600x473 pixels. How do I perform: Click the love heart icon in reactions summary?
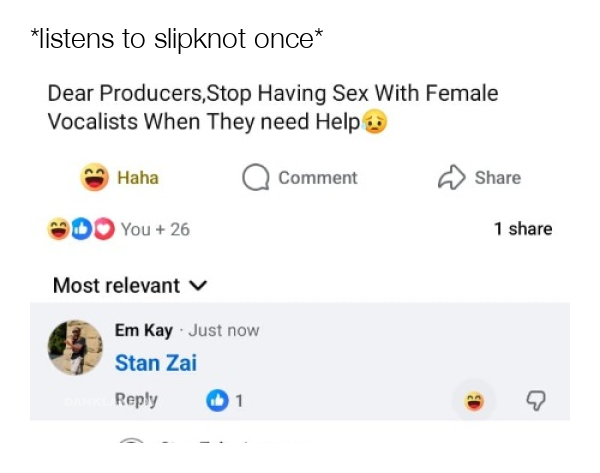(105, 229)
